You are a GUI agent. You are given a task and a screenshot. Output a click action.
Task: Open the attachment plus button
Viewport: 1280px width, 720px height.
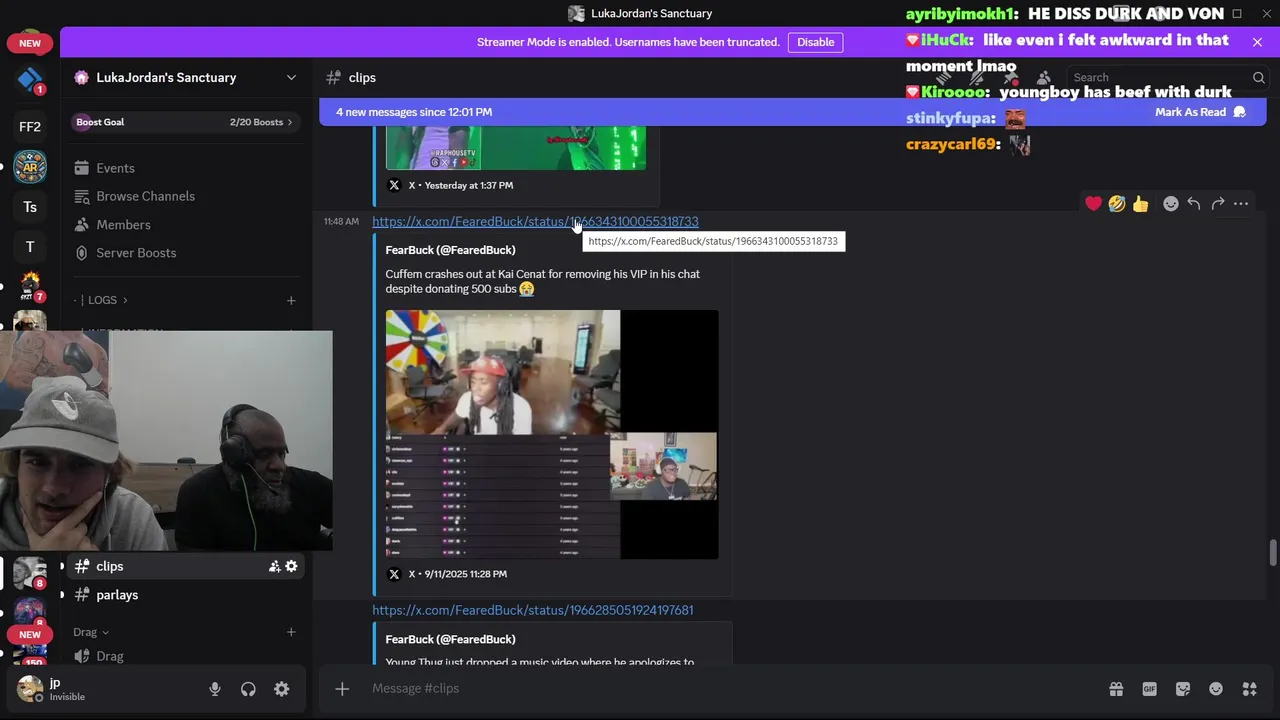click(342, 688)
